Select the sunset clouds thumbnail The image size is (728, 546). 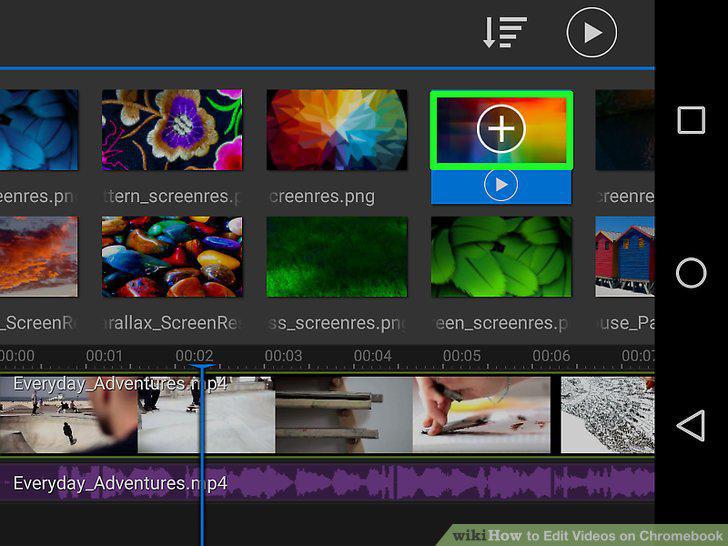(39, 257)
